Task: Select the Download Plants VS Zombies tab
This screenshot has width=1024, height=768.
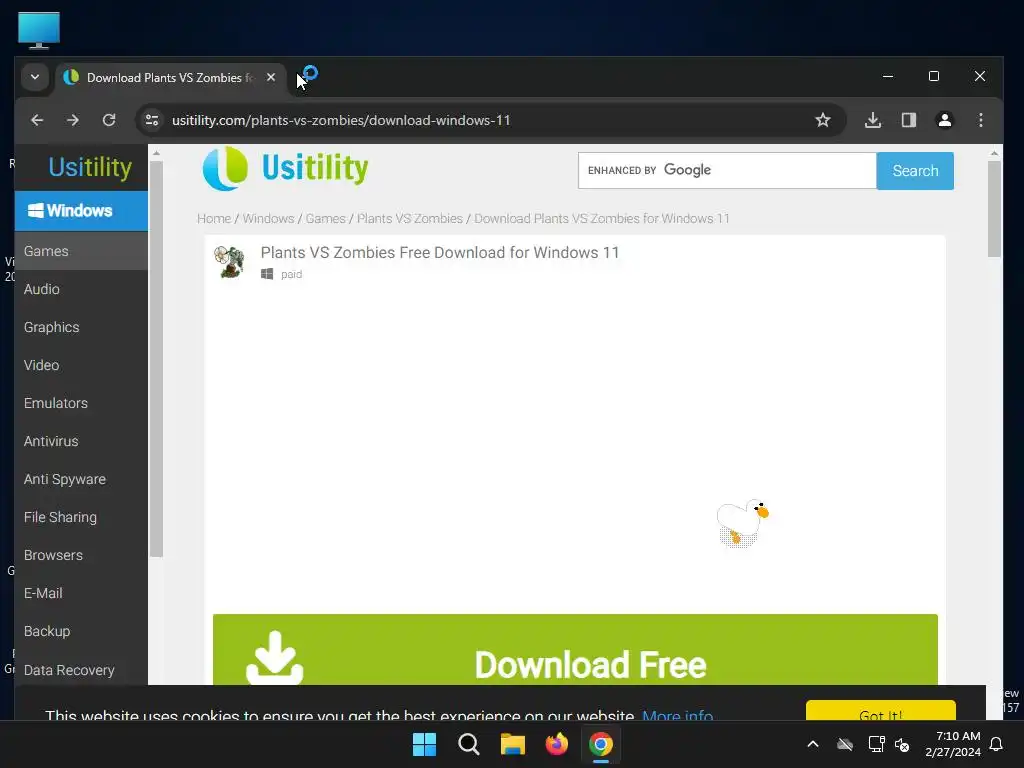Action: [x=170, y=78]
